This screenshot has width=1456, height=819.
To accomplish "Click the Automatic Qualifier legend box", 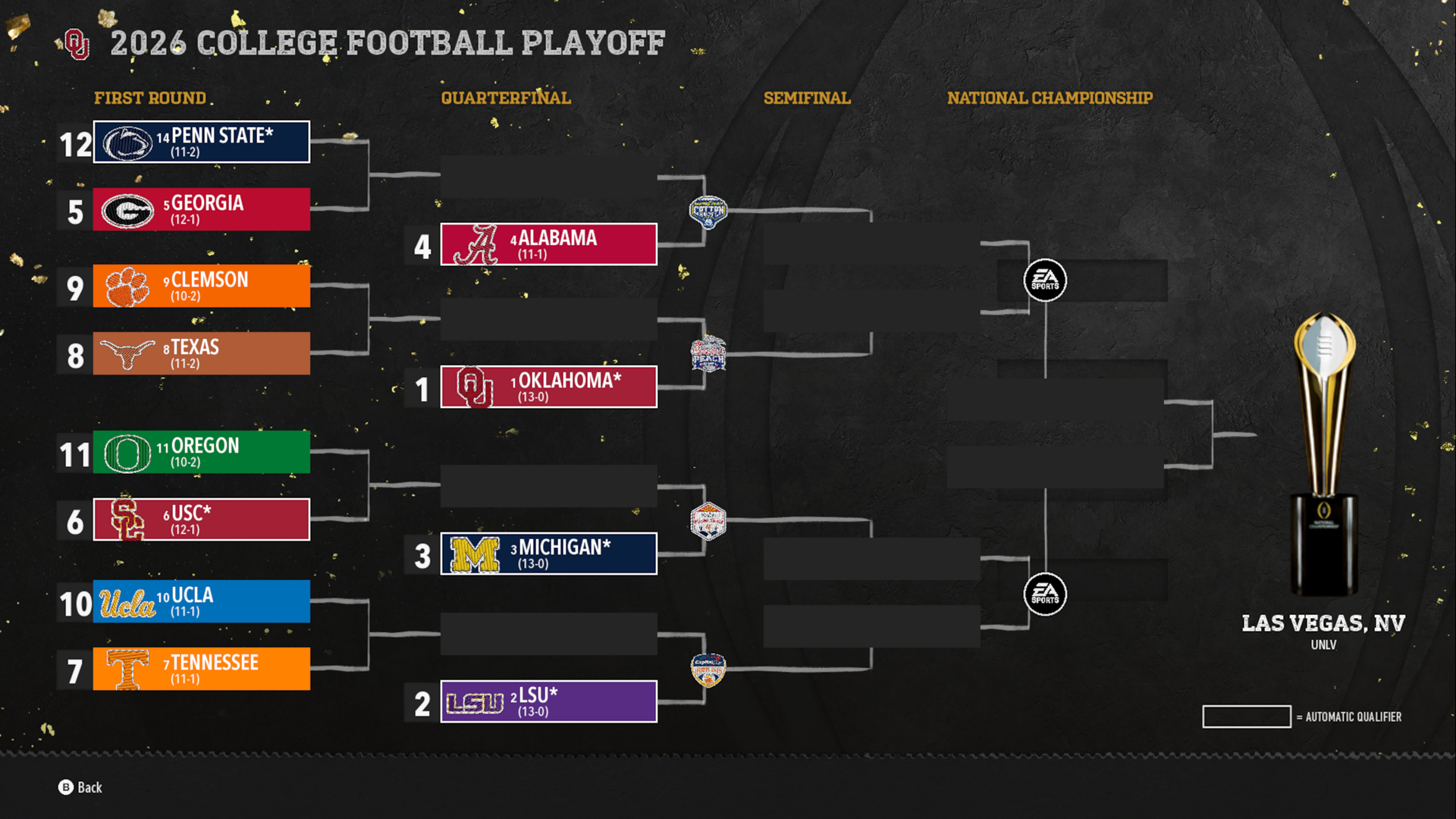I will (x=1247, y=717).
